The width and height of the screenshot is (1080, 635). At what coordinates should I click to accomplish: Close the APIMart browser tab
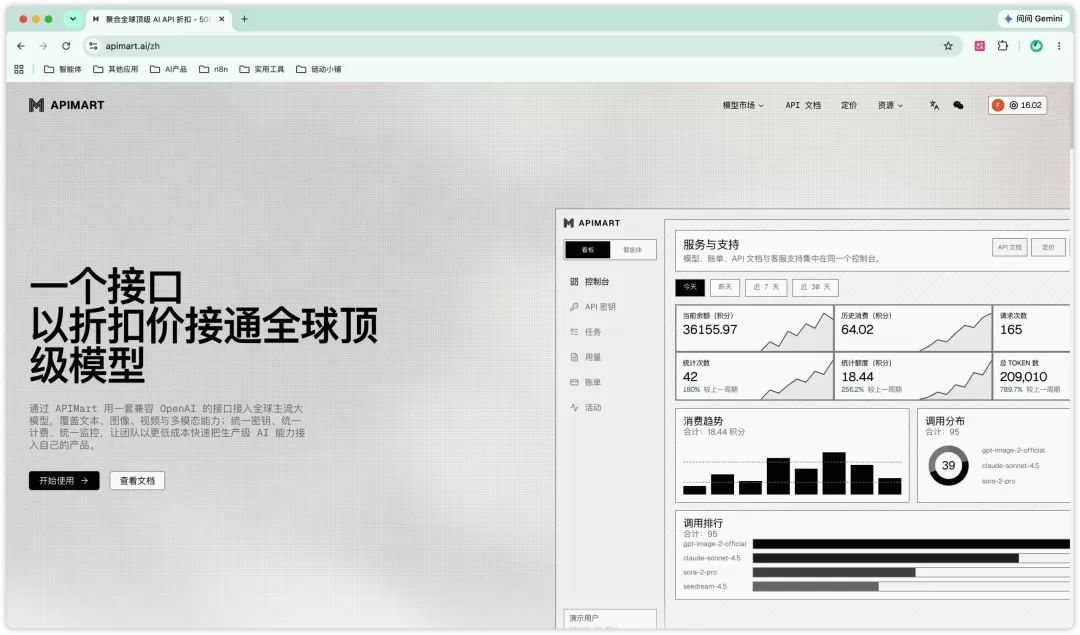coord(222,19)
